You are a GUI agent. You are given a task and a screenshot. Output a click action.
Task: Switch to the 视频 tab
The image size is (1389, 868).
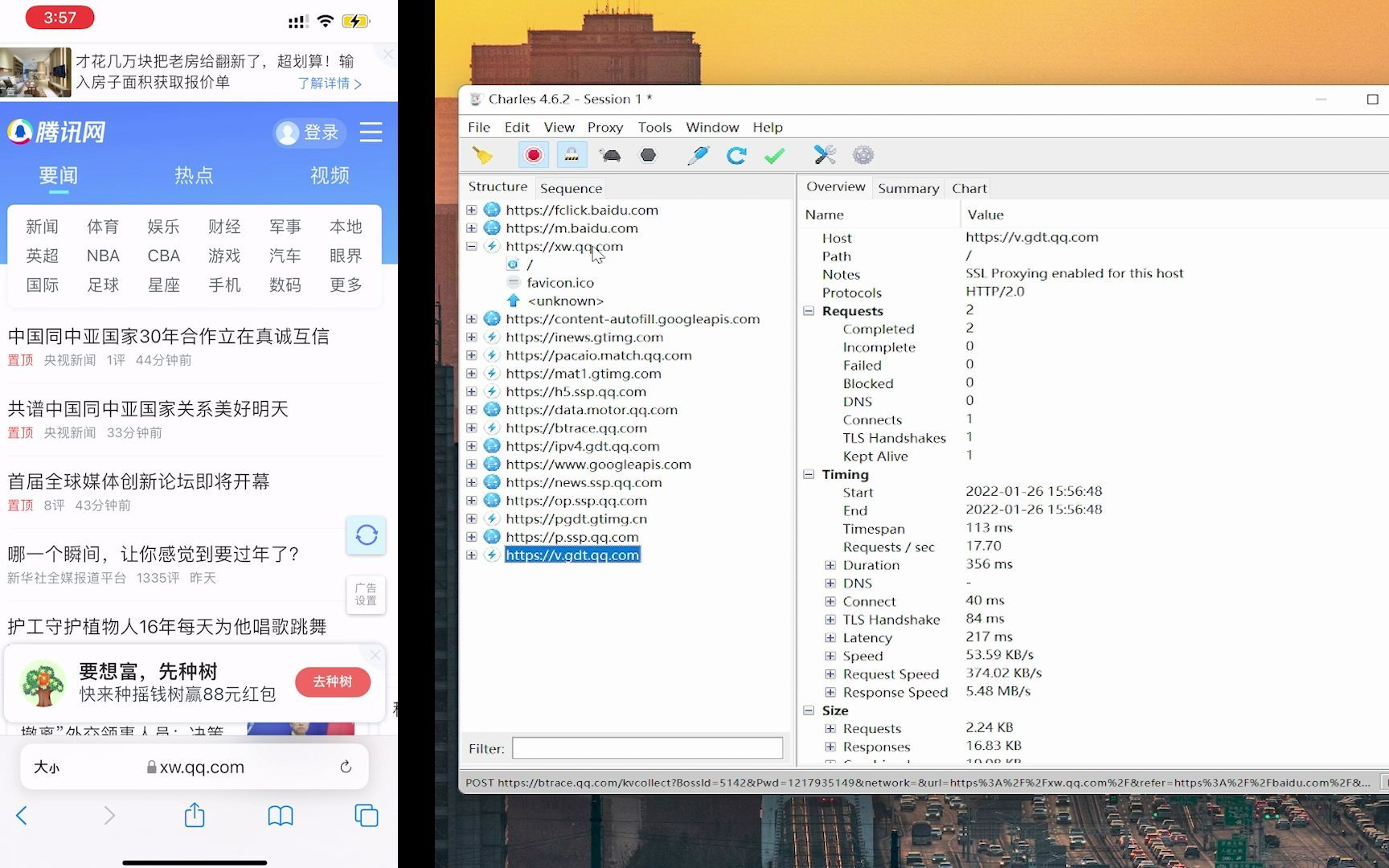(330, 175)
